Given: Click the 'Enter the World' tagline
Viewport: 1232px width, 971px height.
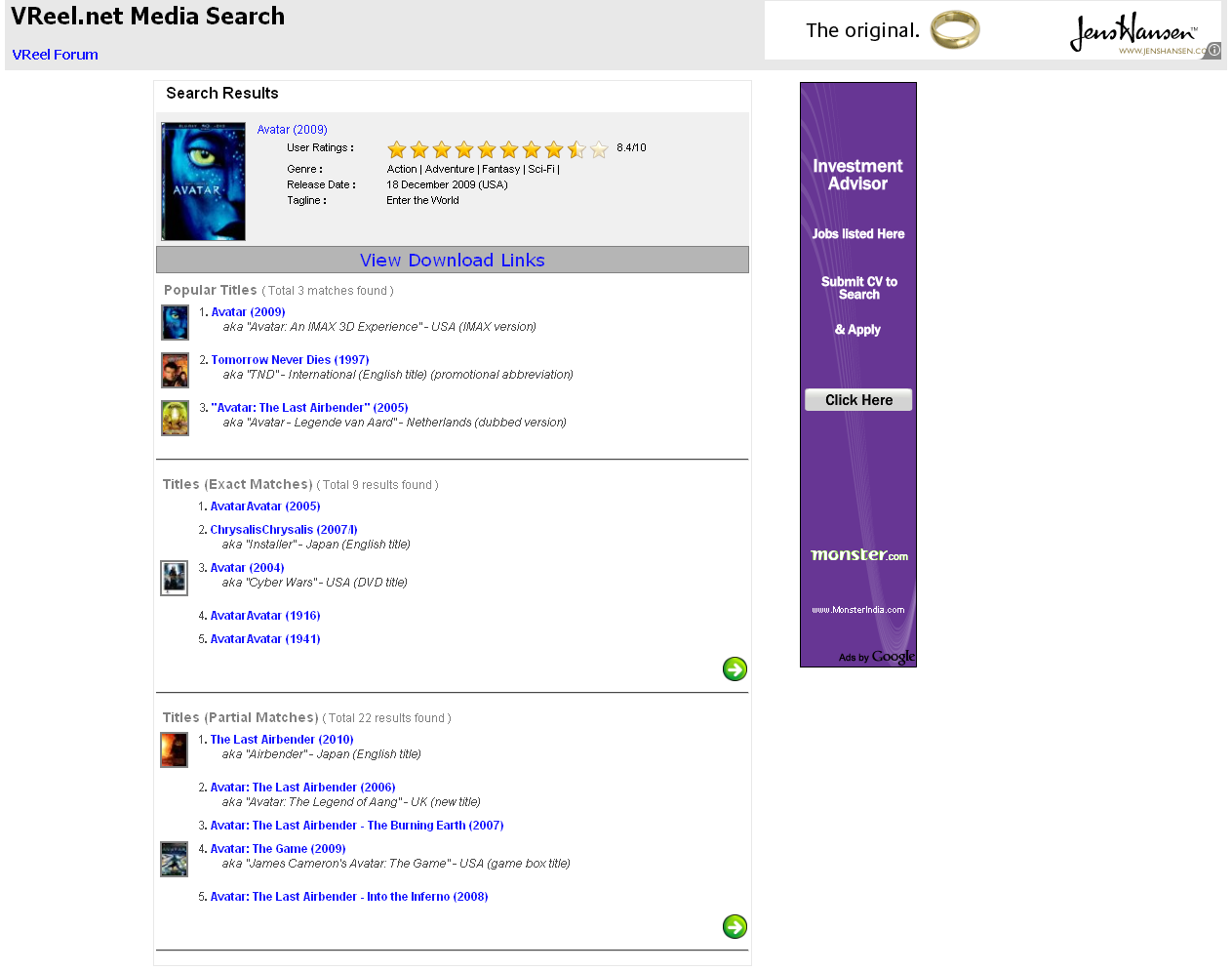Looking at the screenshot, I should [422, 201].
